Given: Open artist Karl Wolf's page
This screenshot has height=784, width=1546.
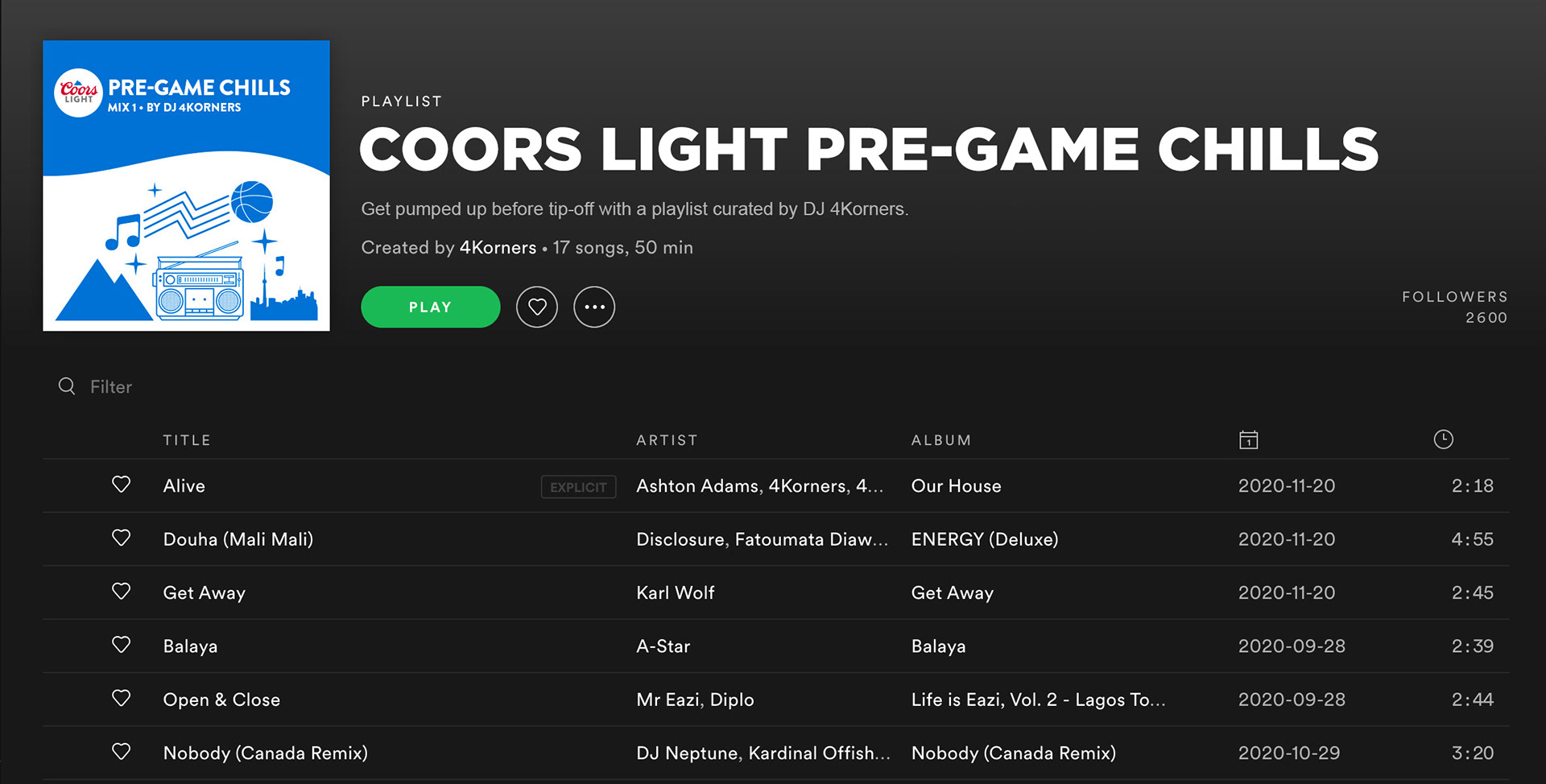Looking at the screenshot, I should coord(675,593).
